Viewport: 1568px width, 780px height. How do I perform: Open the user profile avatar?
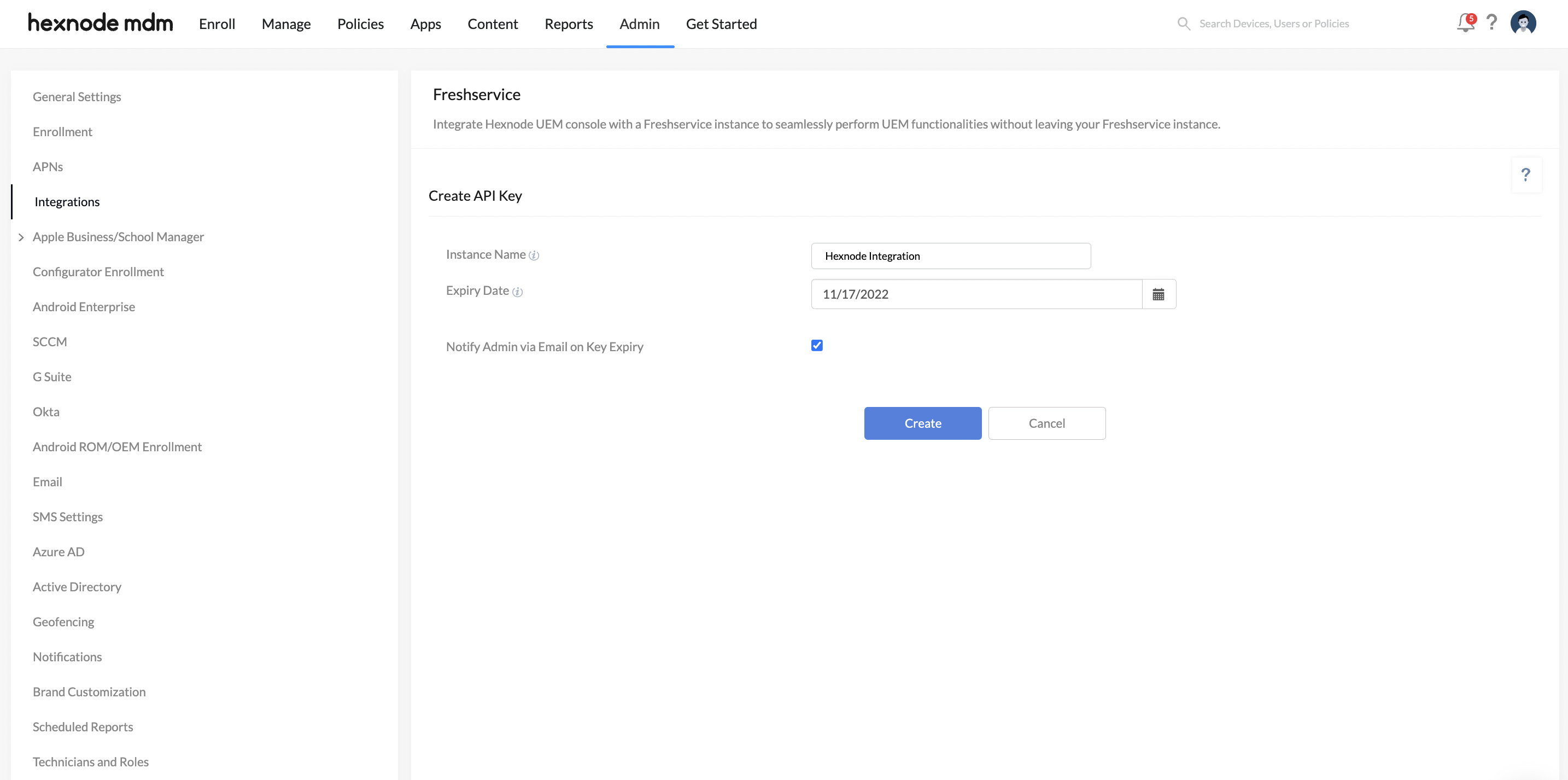point(1523,23)
